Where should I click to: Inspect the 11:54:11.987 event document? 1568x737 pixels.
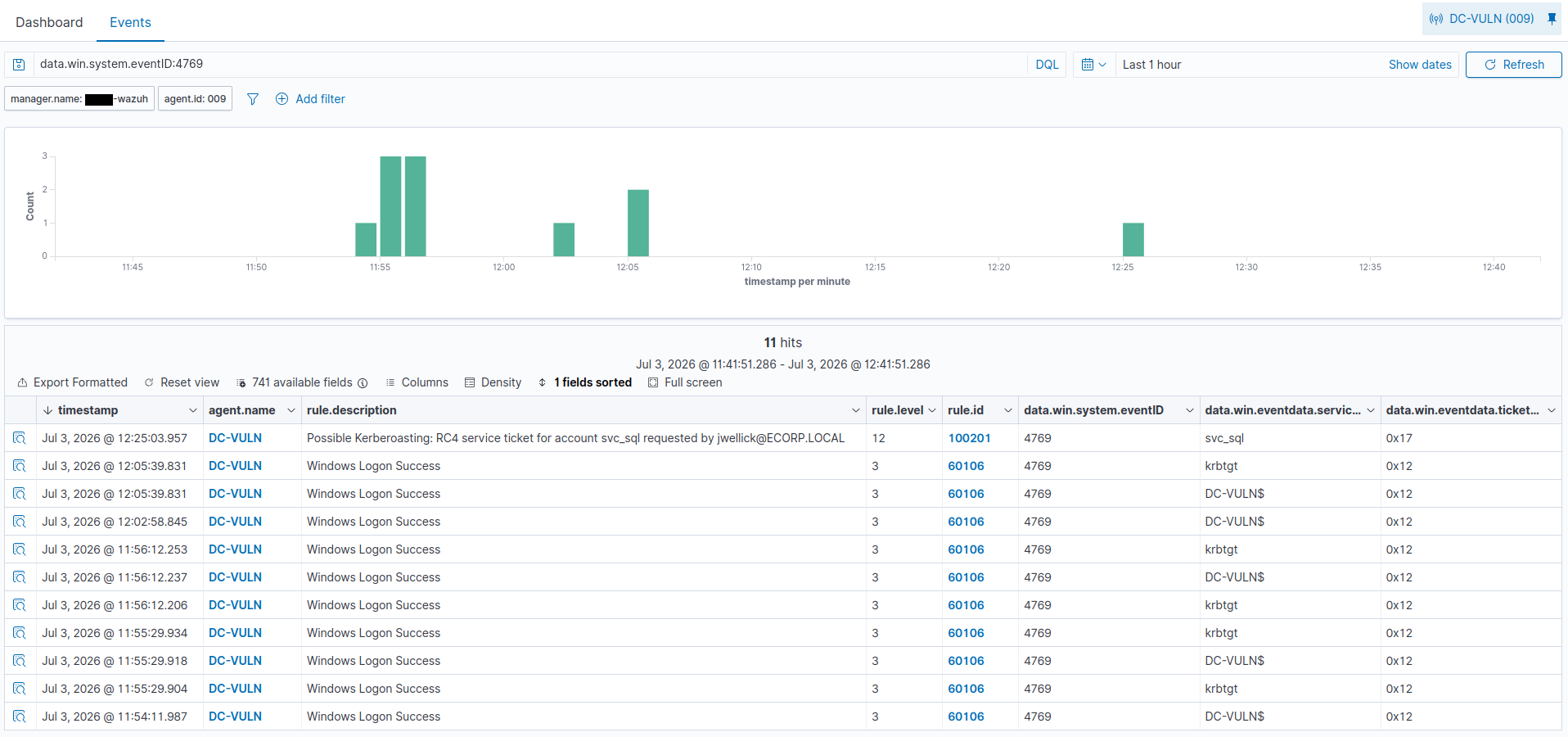pos(20,717)
